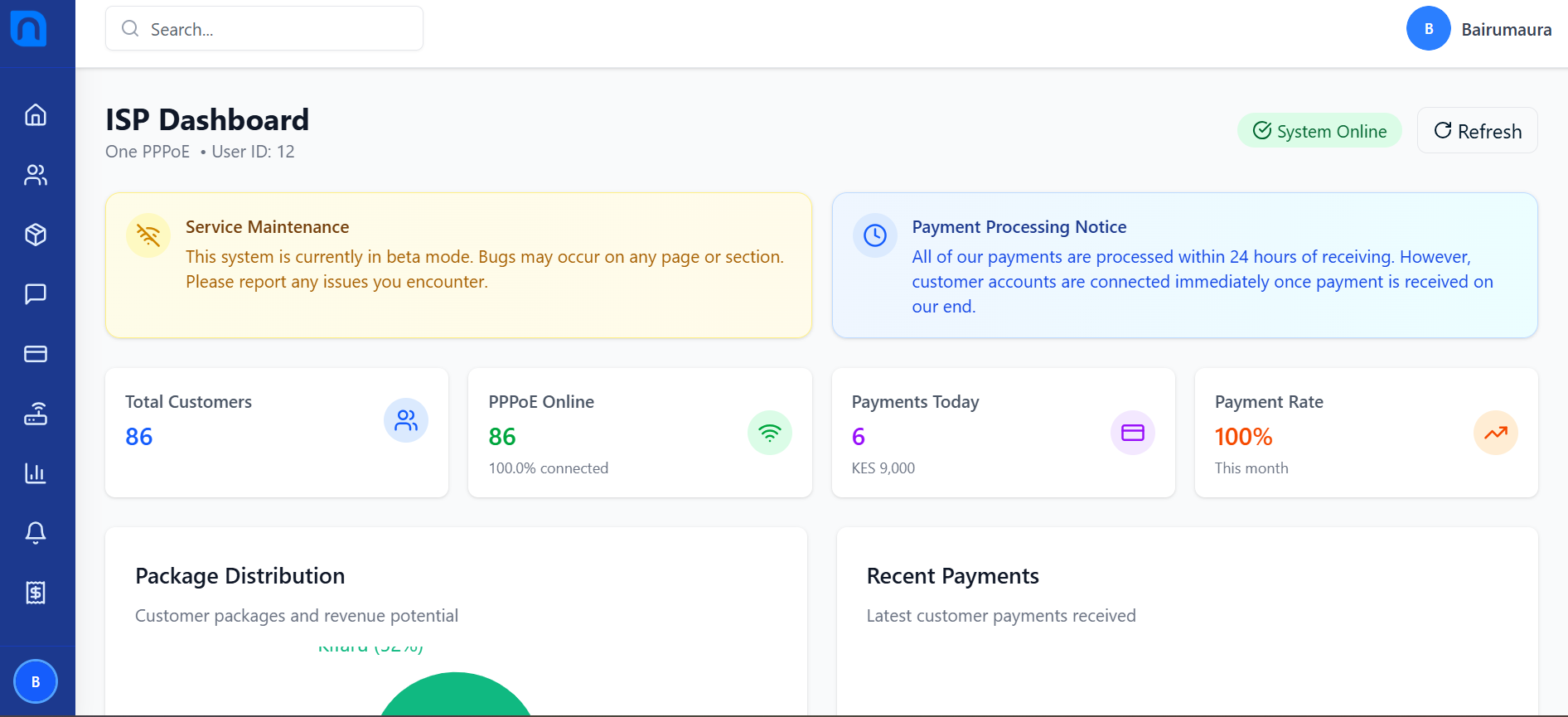Image resolution: width=1568 pixels, height=717 pixels.
Task: Click the blue B profile avatar in the header
Action: pos(1429,28)
